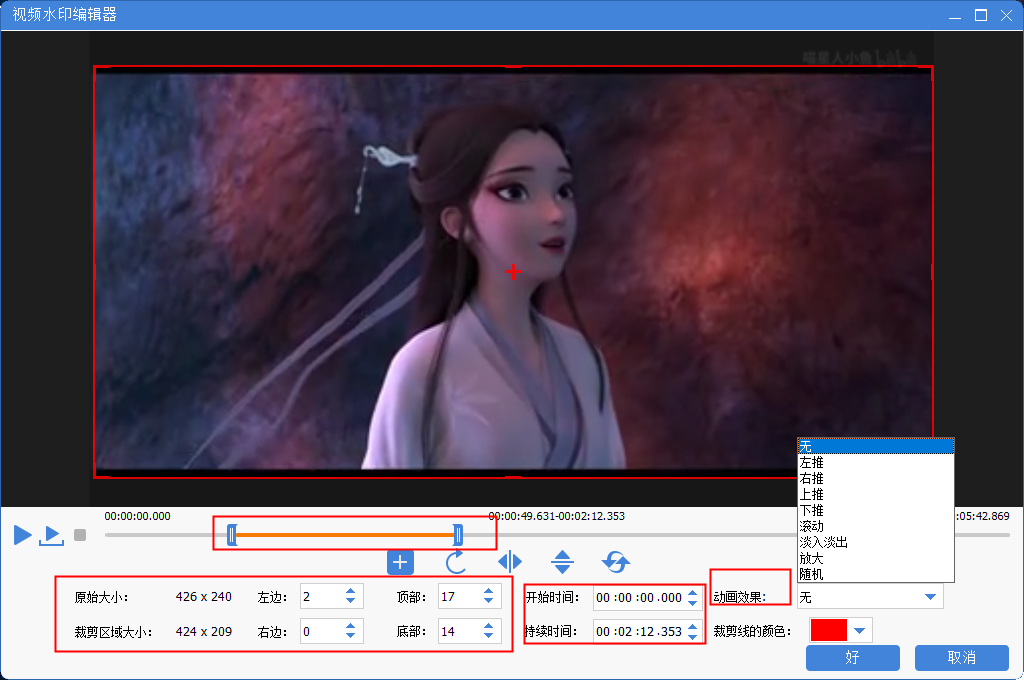1024x680 pixels.
Task: Click the video preview image
Action: tap(513, 272)
